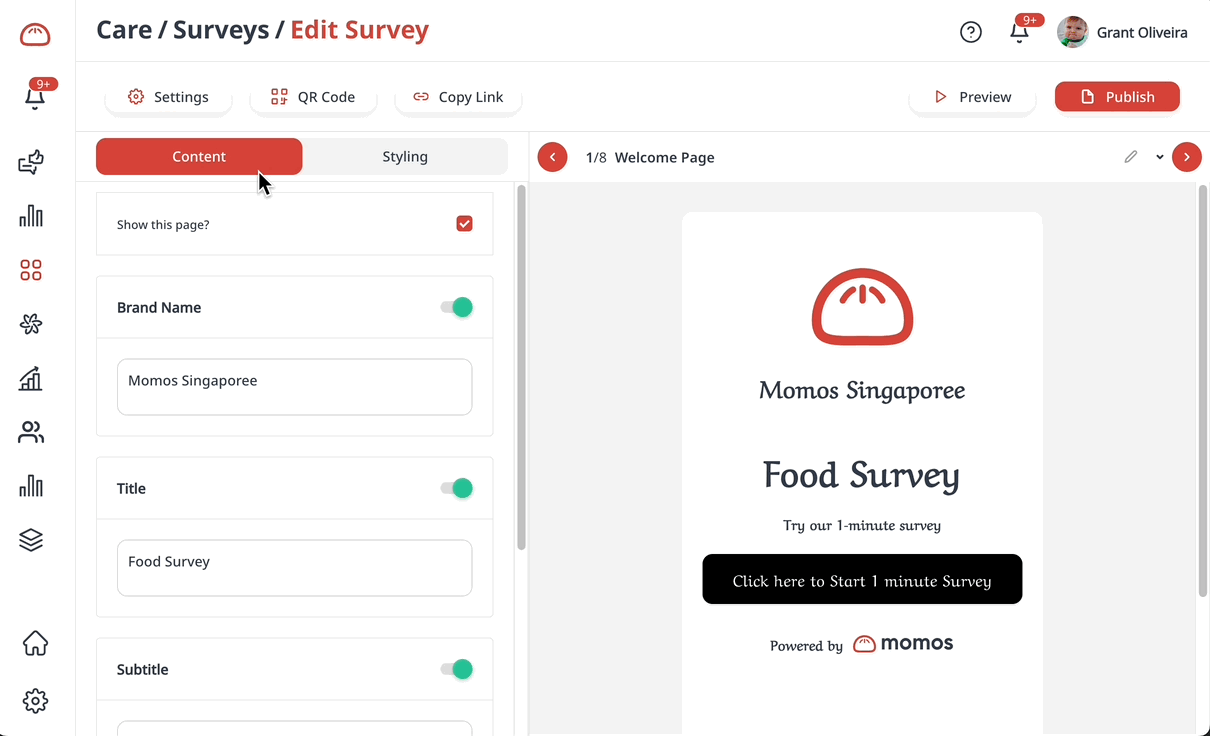This screenshot has height=736, width=1210.
Task: Click the red Publish button
Action: (x=1117, y=97)
